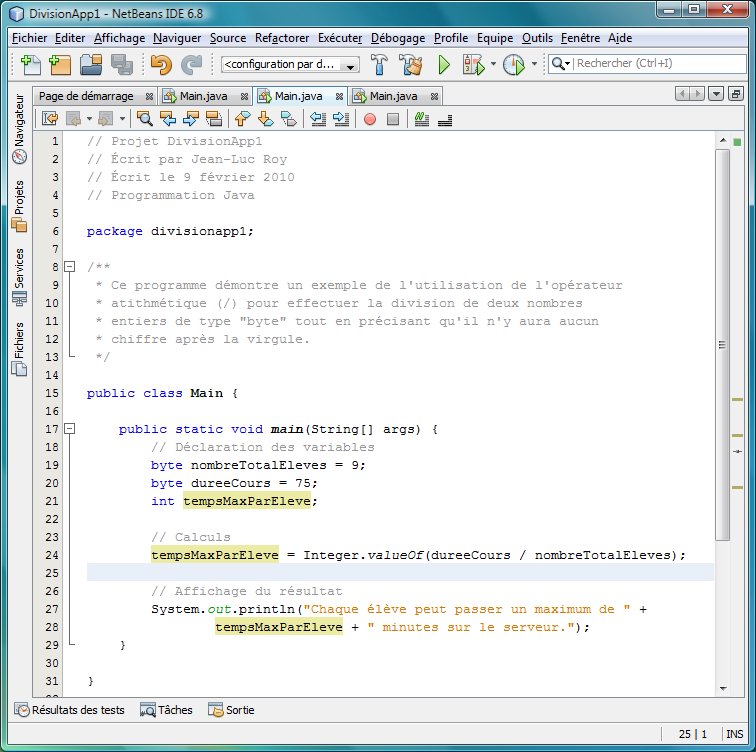Click the Last Edit icon in the editor toolbar

point(50,119)
